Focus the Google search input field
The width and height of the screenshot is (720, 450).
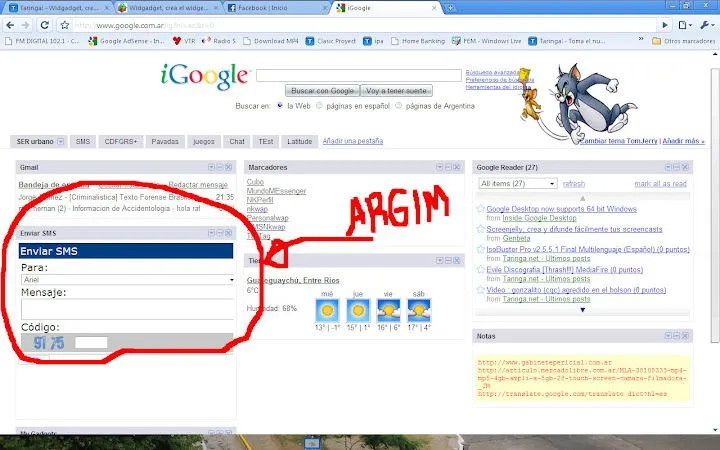point(359,75)
